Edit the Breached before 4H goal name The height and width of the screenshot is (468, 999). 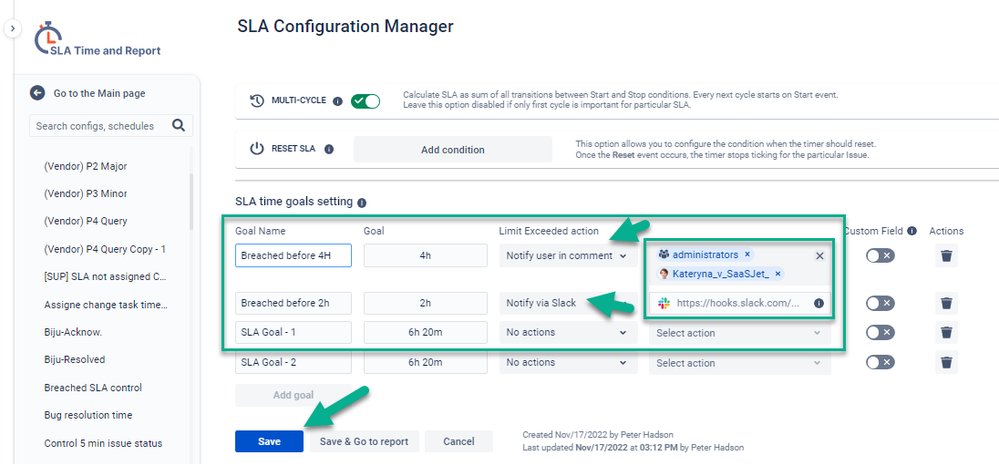point(293,255)
